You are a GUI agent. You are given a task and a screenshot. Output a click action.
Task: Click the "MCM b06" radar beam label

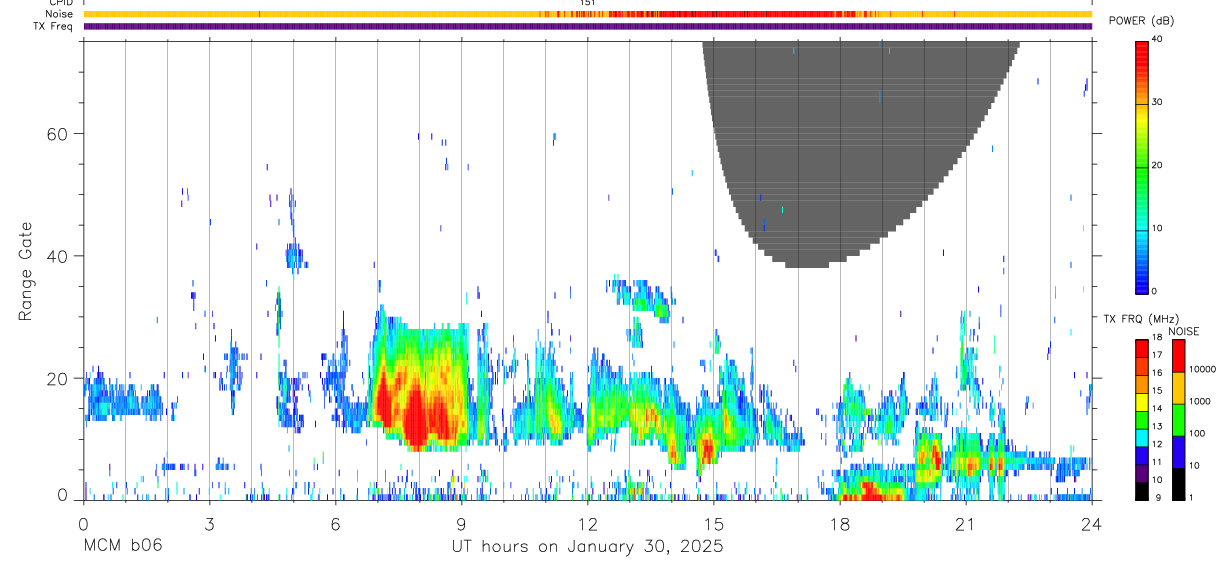coord(122,547)
